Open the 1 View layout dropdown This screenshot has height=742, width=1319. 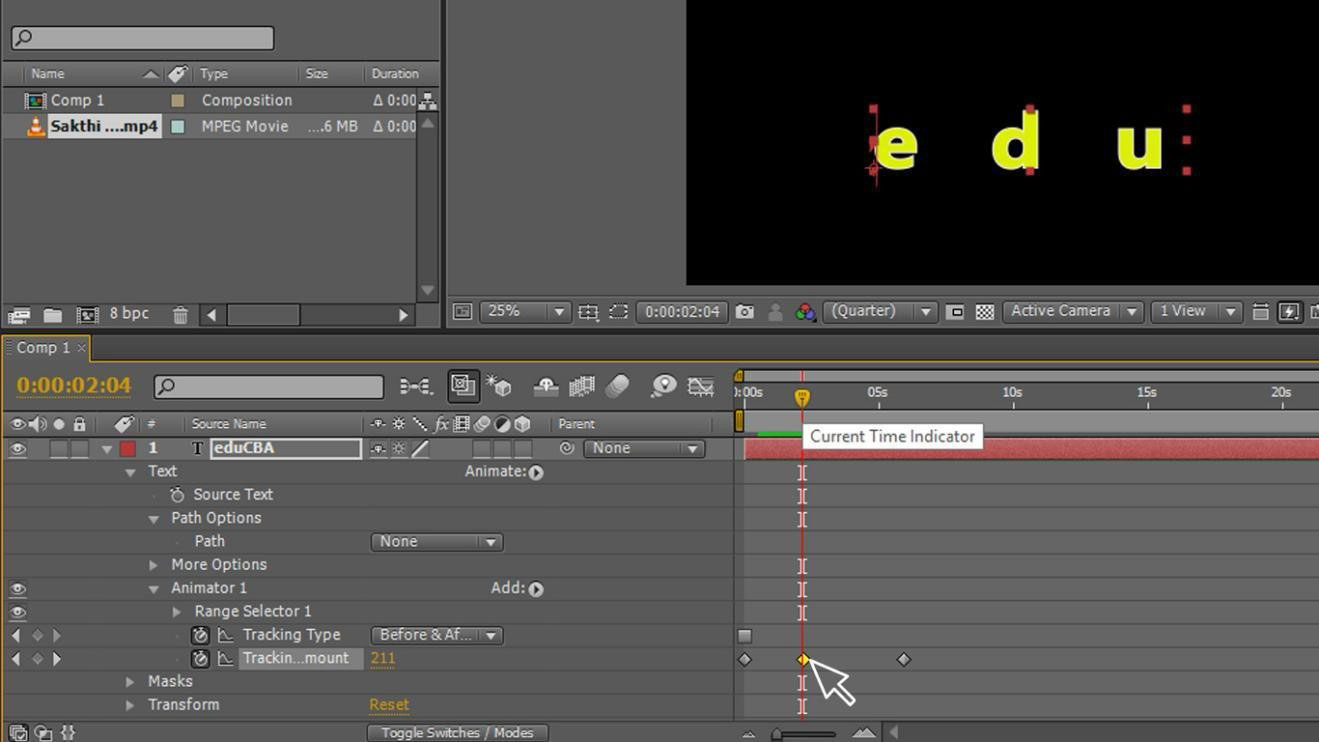click(1196, 312)
